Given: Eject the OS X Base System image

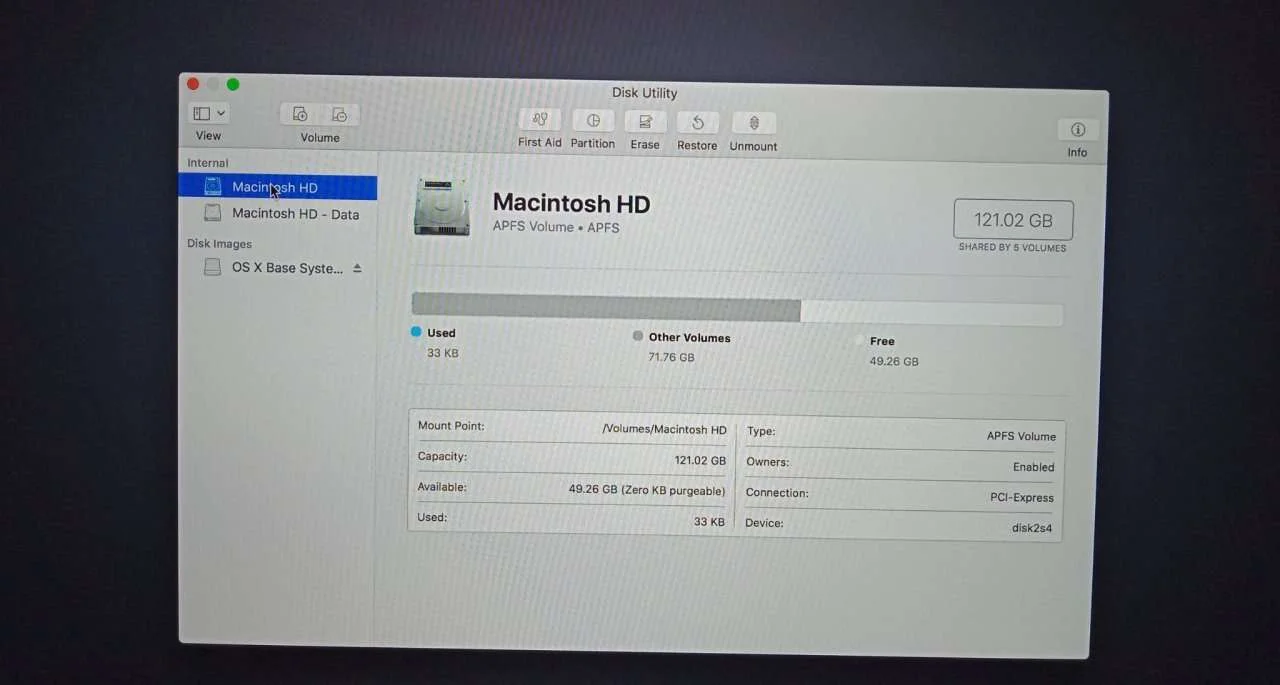Looking at the screenshot, I should click(x=357, y=268).
